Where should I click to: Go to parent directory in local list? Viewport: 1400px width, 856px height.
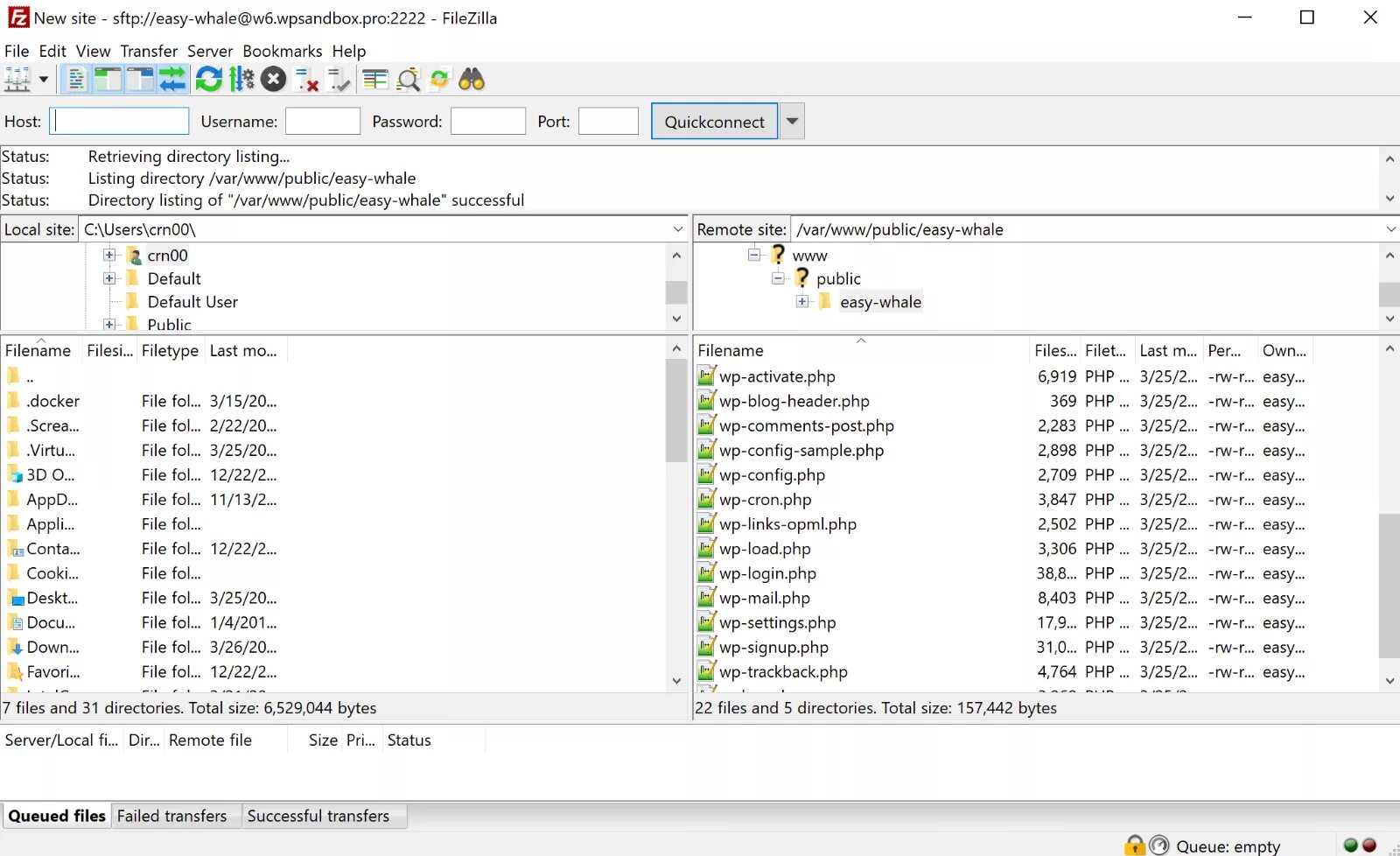tap(30, 377)
